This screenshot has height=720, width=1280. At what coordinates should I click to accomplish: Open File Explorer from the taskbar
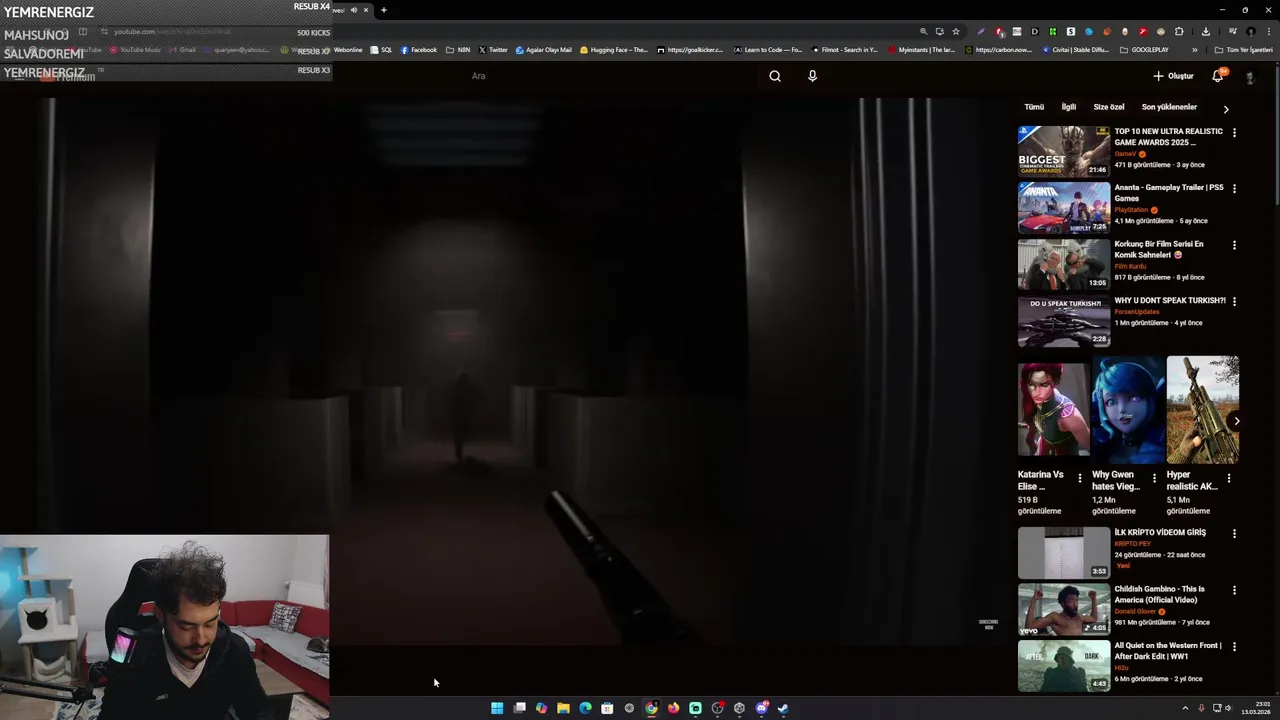tap(563, 708)
